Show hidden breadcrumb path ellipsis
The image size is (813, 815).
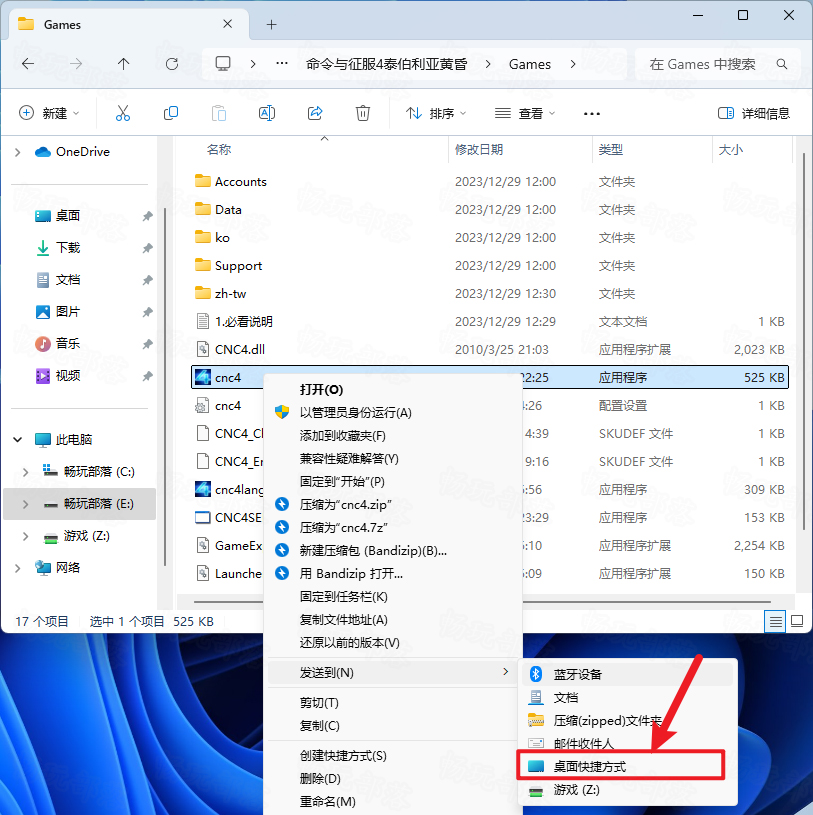(x=282, y=63)
